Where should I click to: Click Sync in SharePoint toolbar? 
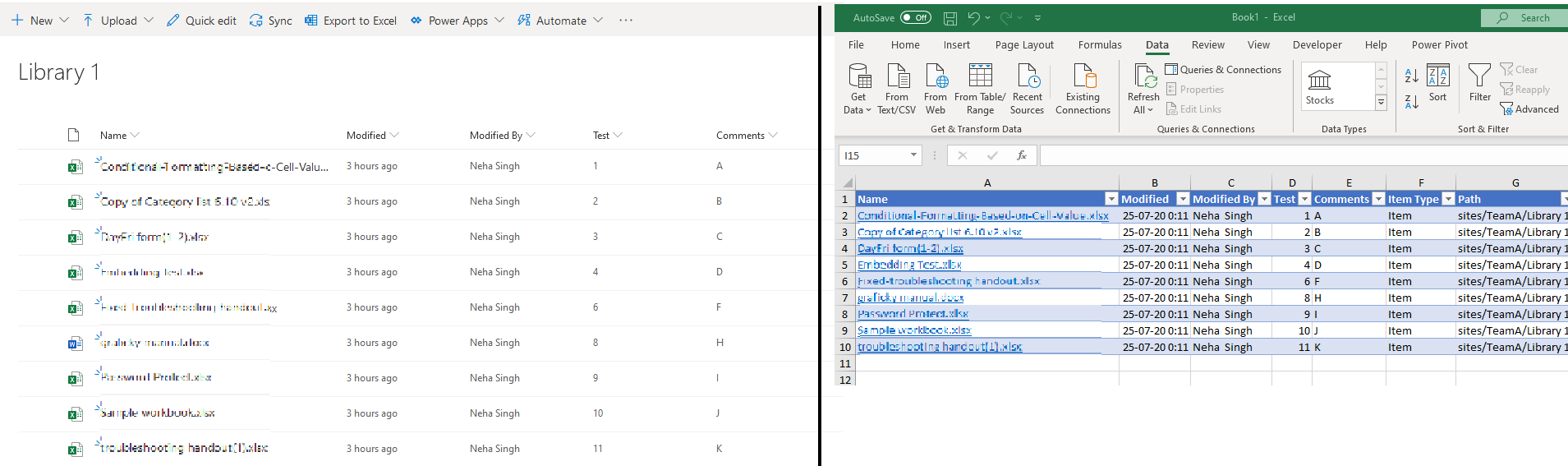click(x=270, y=21)
